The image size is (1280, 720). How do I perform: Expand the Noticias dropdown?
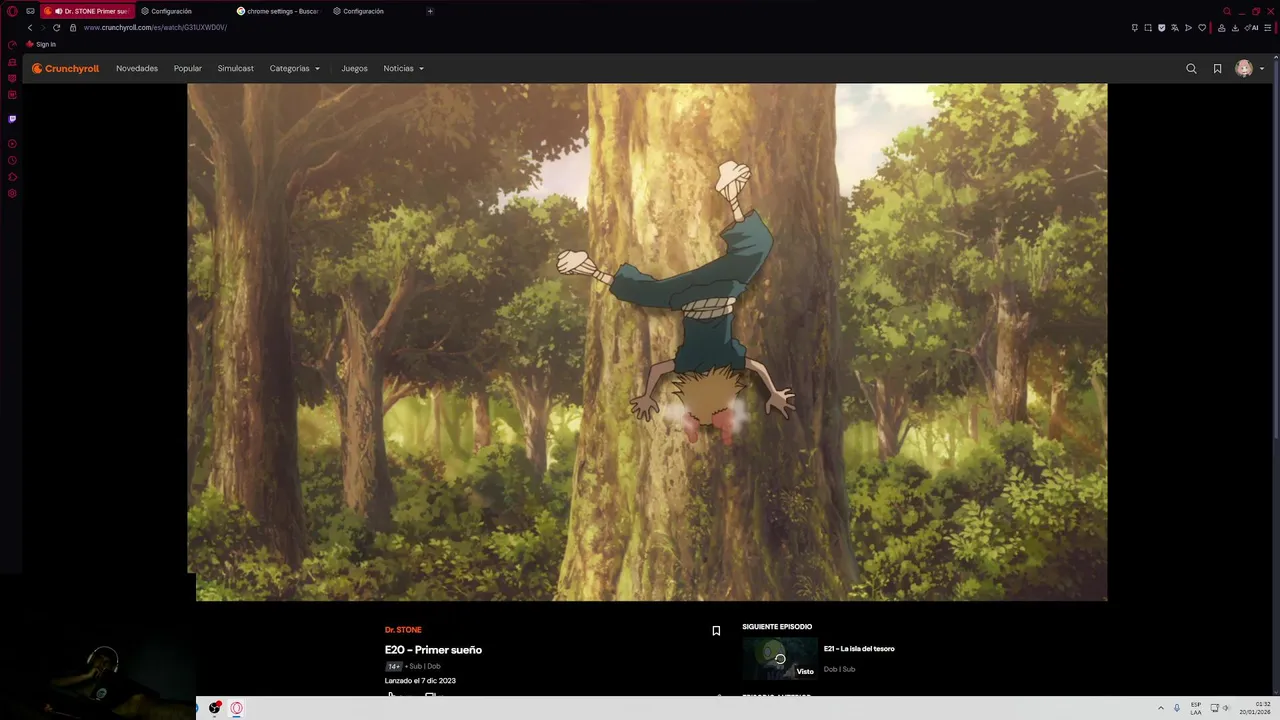click(404, 69)
